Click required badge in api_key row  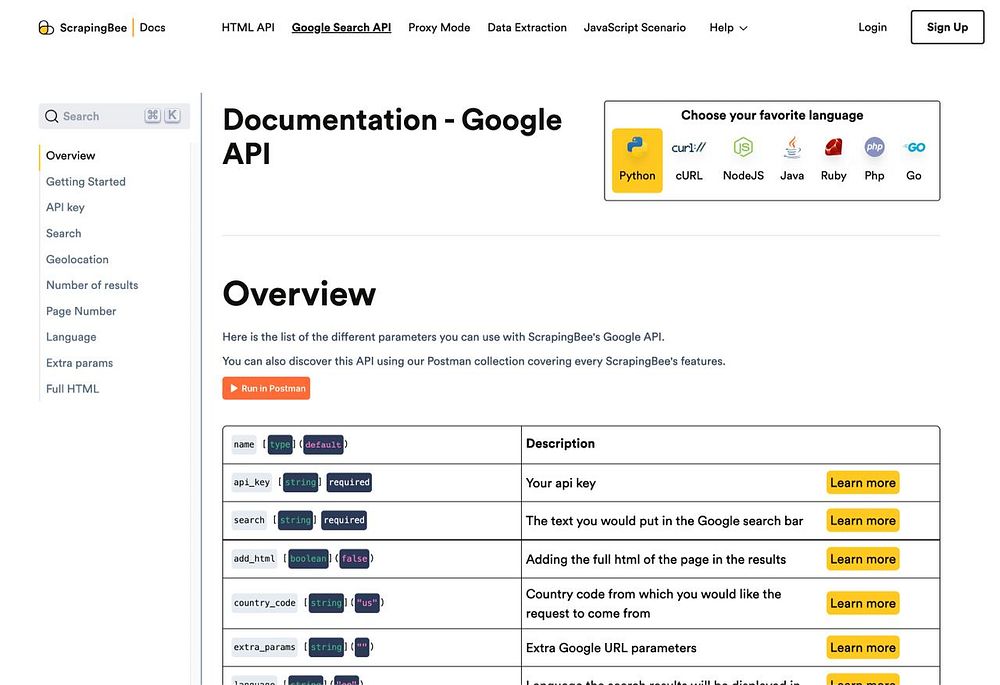349,482
